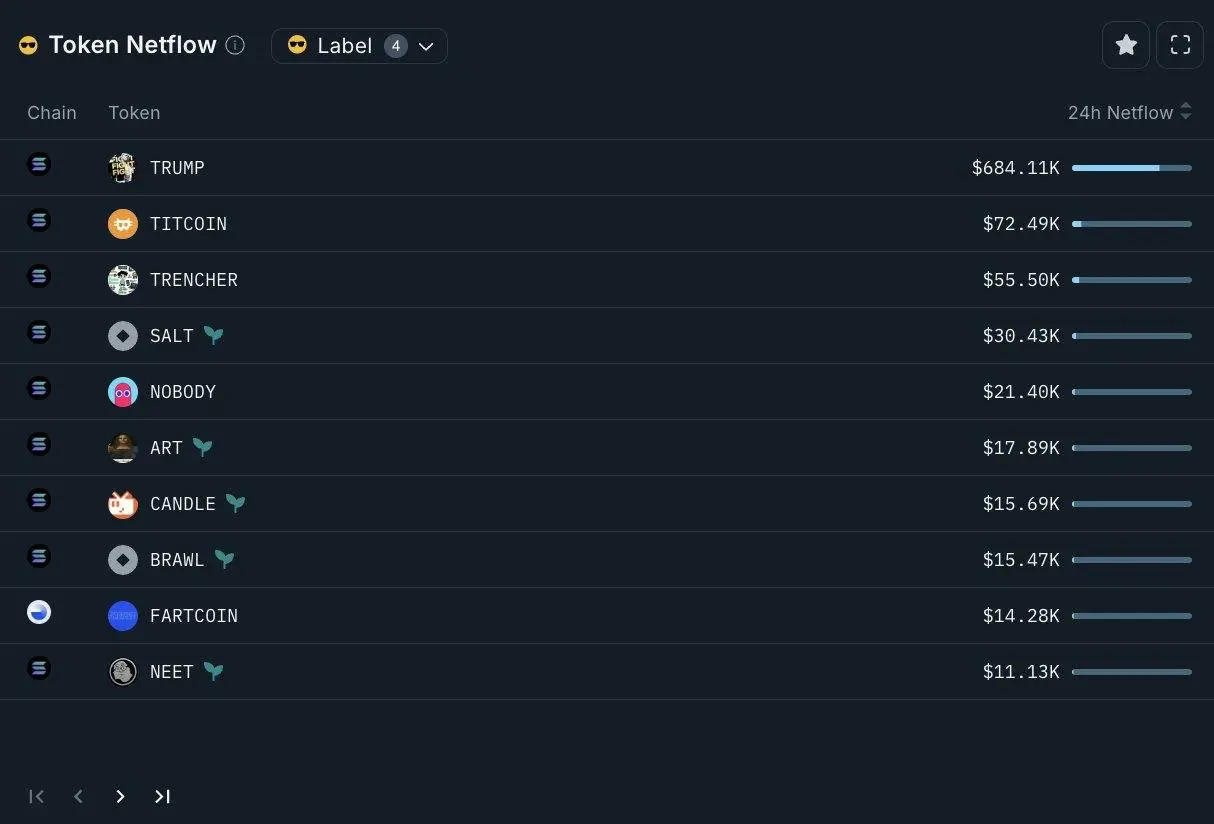
Task: Open the Label filter dropdown
Action: point(359,46)
